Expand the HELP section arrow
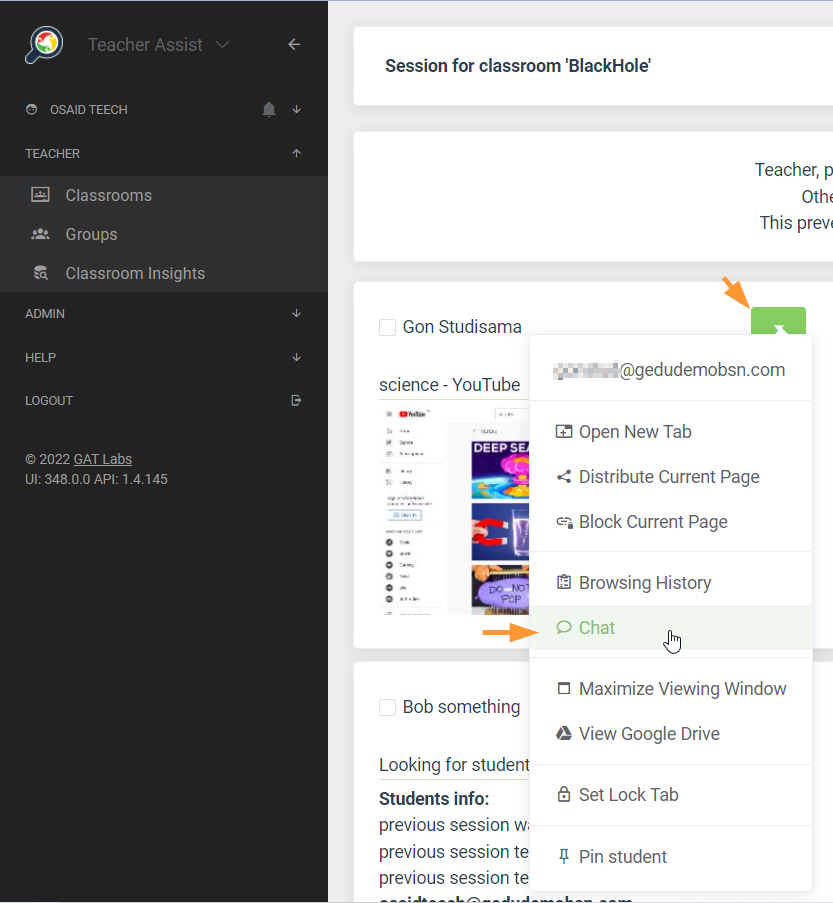 tap(297, 357)
